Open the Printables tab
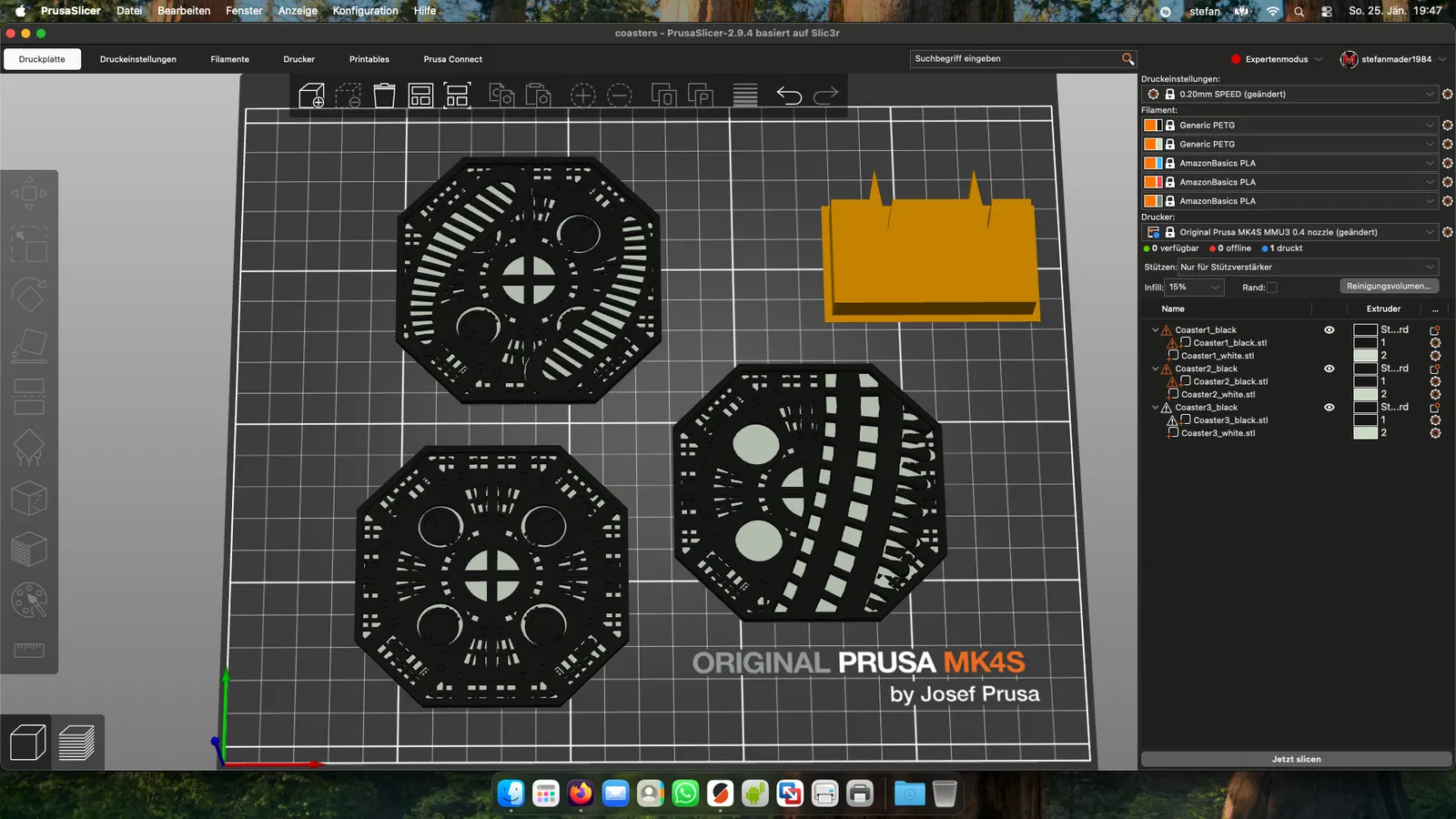1456x819 pixels. pos(369,59)
